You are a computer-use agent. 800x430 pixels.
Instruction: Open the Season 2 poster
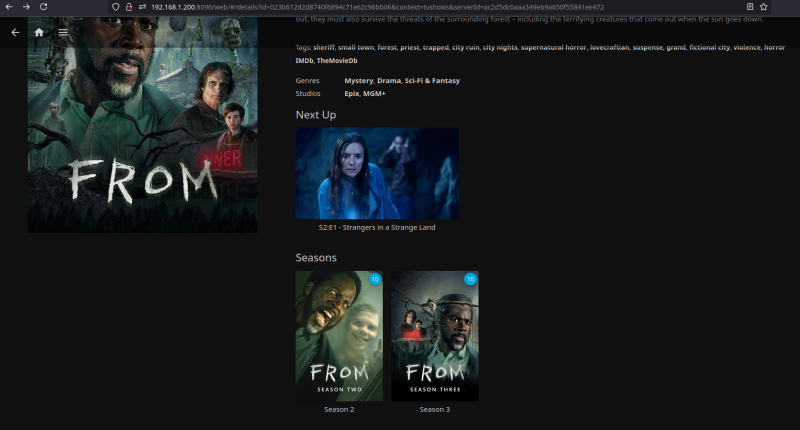(x=339, y=336)
